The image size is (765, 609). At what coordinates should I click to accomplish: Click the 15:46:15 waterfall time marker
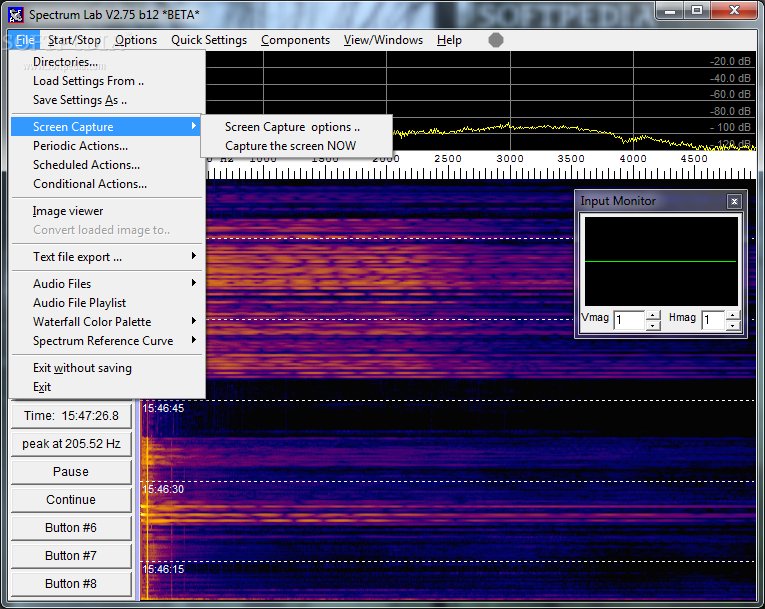click(x=163, y=569)
